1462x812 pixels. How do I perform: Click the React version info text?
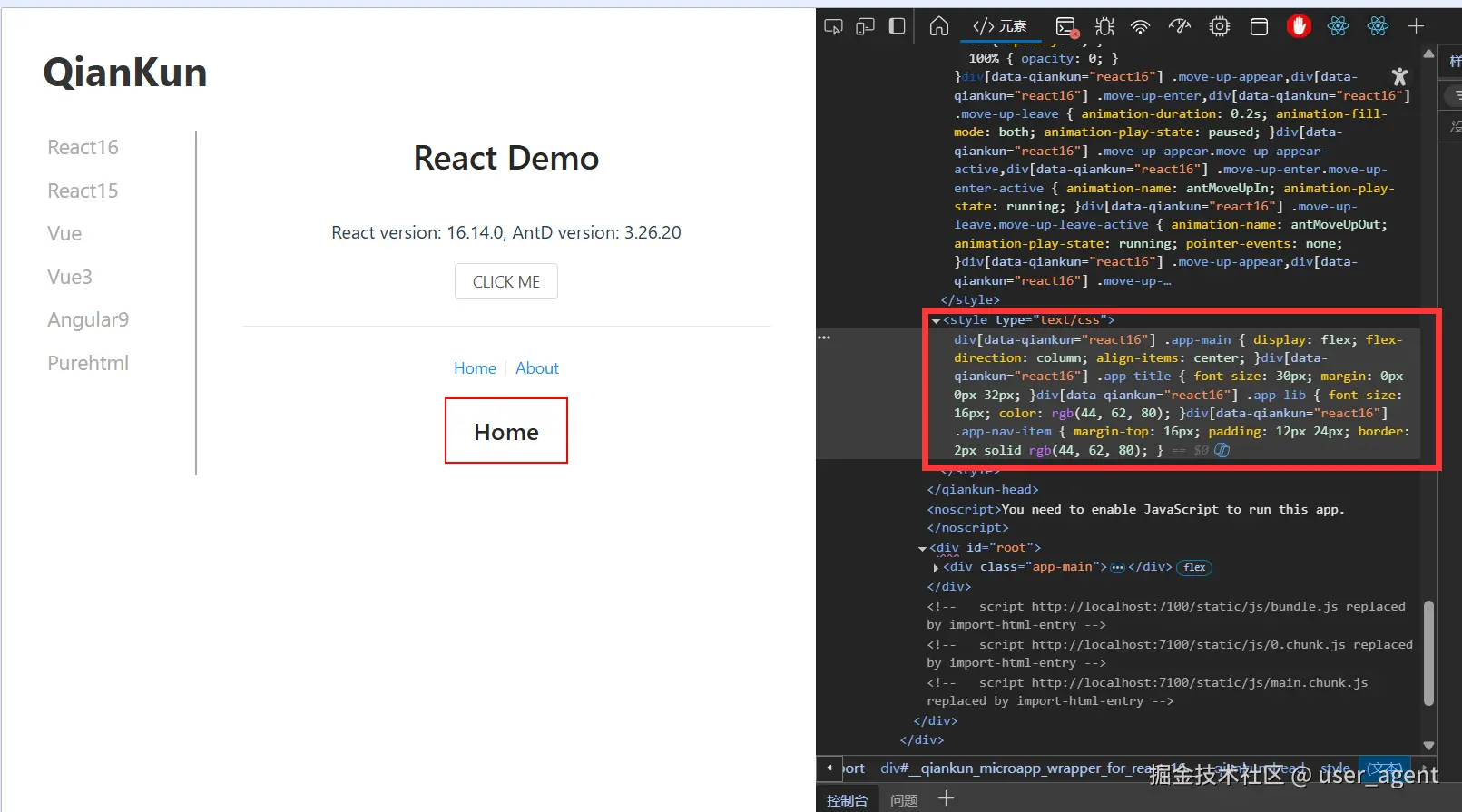point(506,232)
